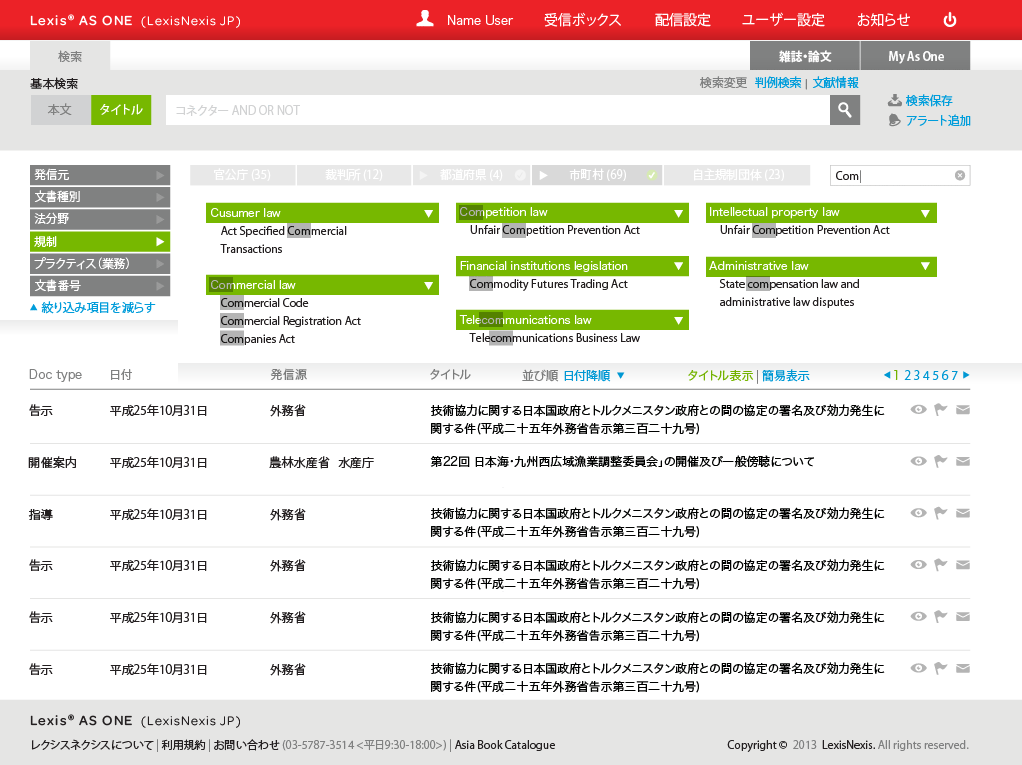Collapse the Competition law group

click(x=679, y=213)
